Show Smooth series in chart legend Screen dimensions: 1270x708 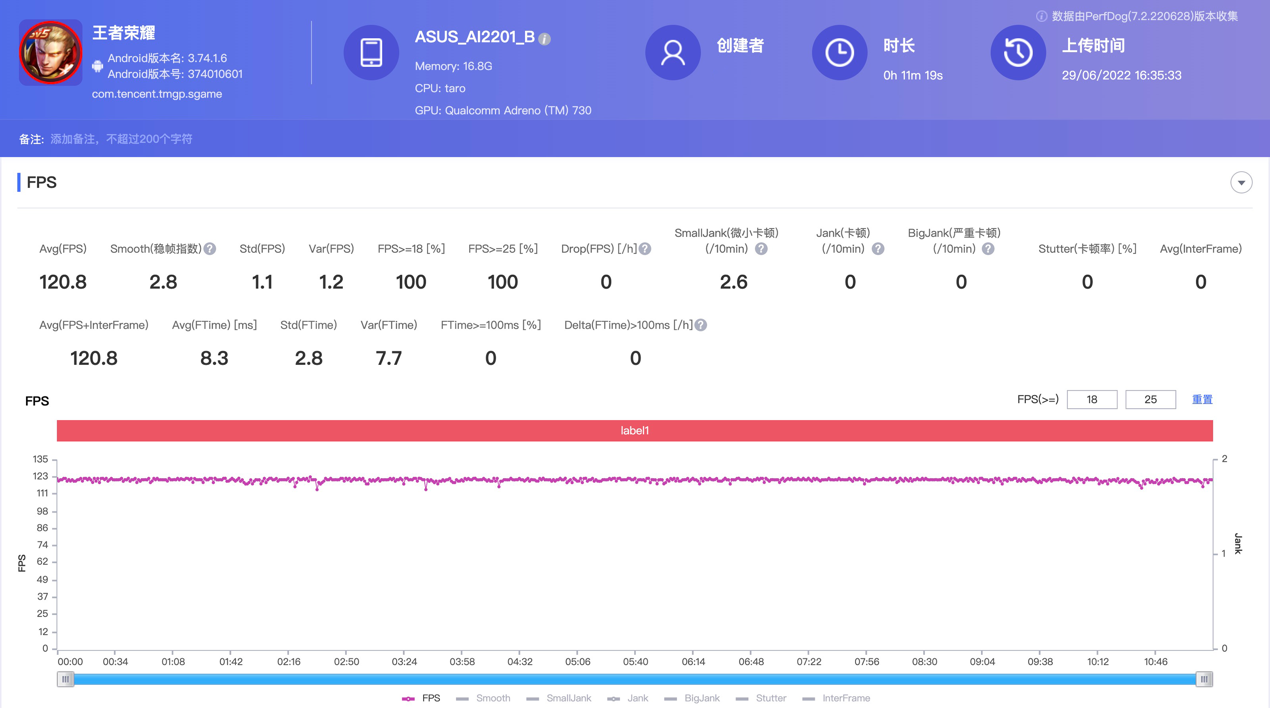tap(483, 698)
